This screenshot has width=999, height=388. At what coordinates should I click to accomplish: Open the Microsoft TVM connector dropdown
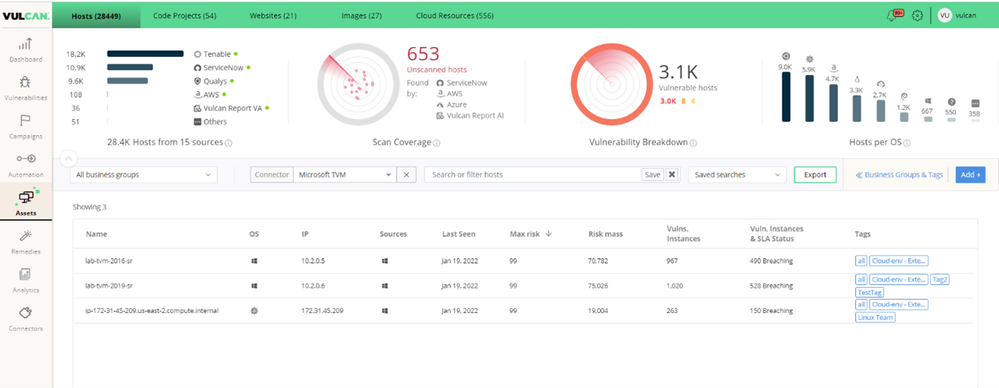[x=344, y=175]
